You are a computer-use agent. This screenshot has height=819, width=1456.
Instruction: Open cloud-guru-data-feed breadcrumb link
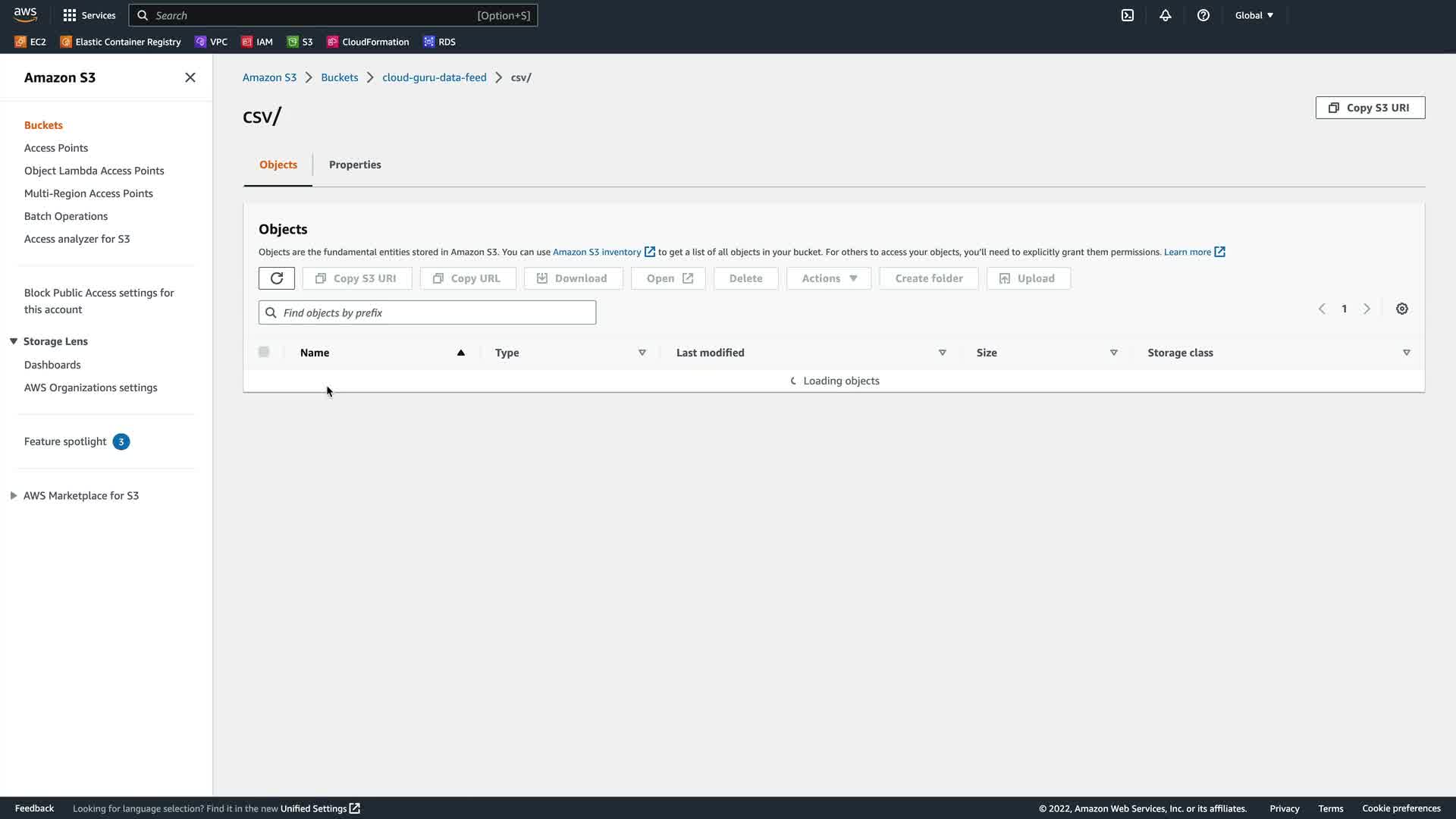[x=434, y=77]
